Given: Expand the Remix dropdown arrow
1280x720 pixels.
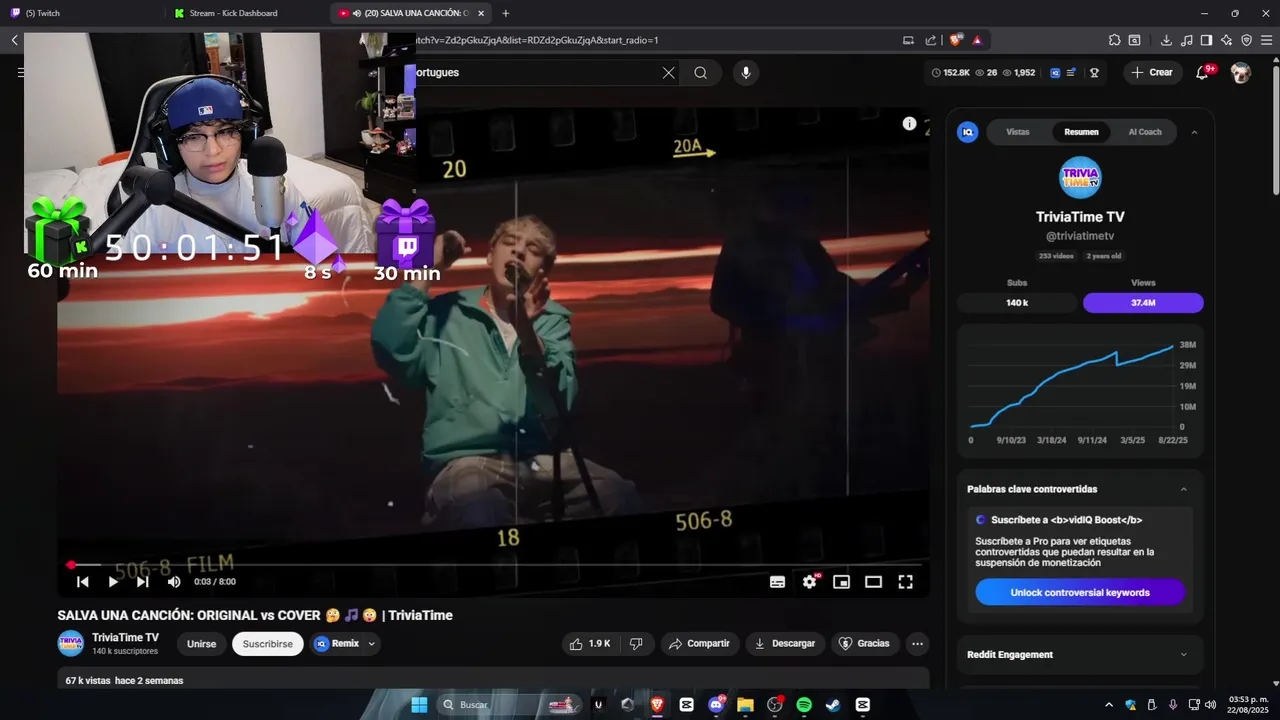Looking at the screenshot, I should [372, 644].
